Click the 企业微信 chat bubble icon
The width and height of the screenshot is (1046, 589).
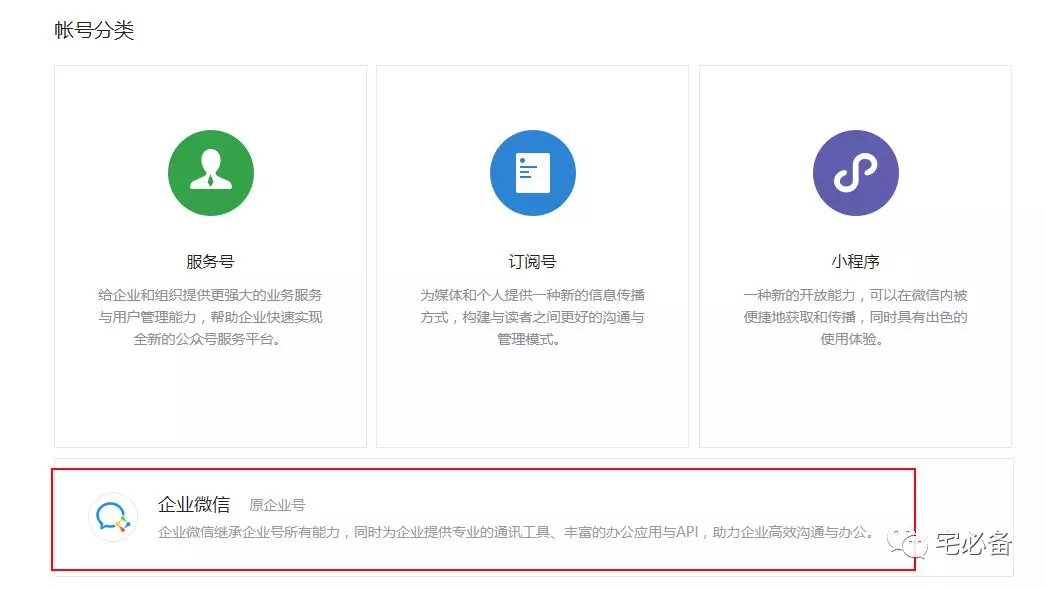[113, 517]
